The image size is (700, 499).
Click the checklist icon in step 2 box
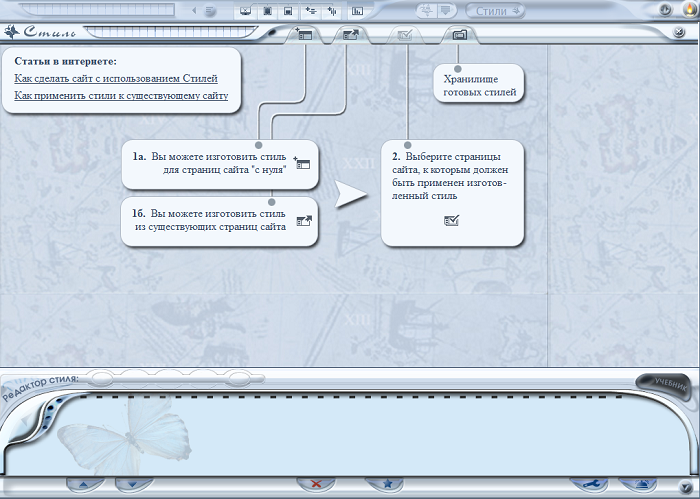(451, 221)
